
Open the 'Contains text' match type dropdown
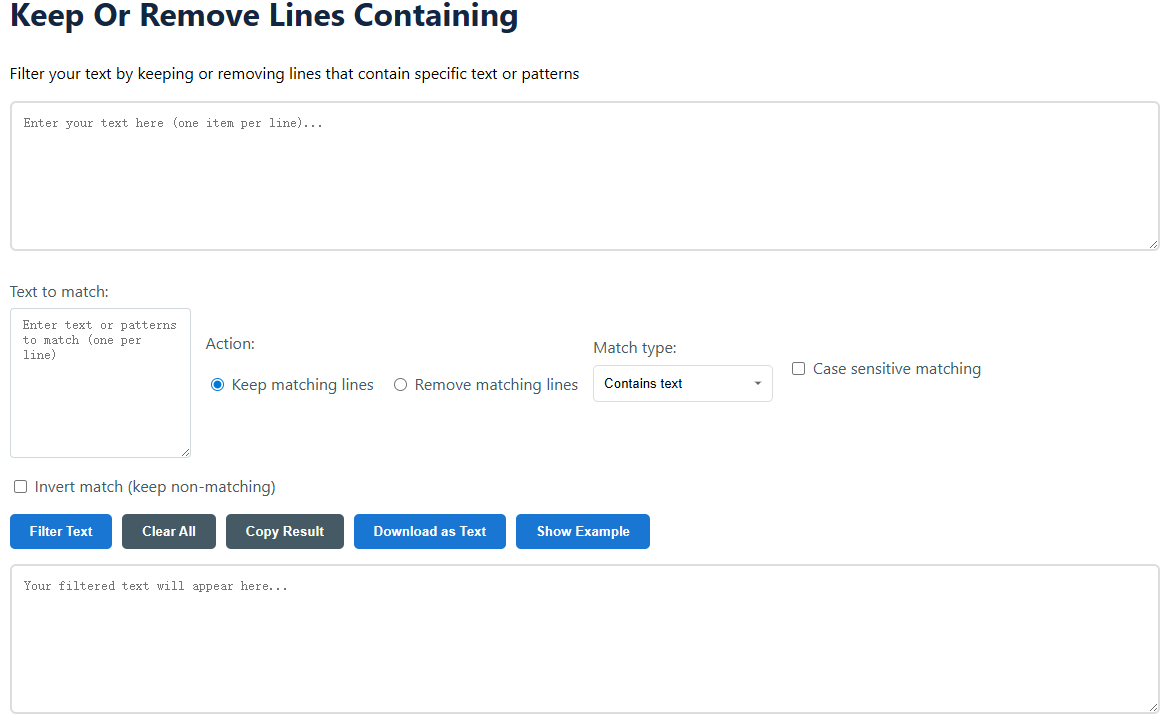pyautogui.click(x=682, y=384)
